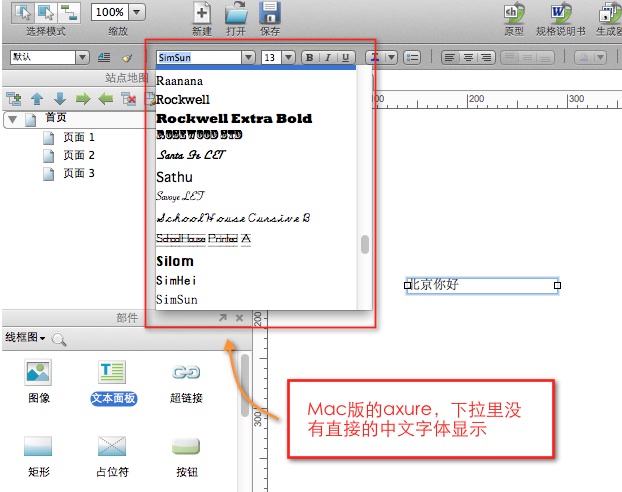This screenshot has height=492, width=622.
Task: Click the 原型 prototype icon
Action: [514, 13]
